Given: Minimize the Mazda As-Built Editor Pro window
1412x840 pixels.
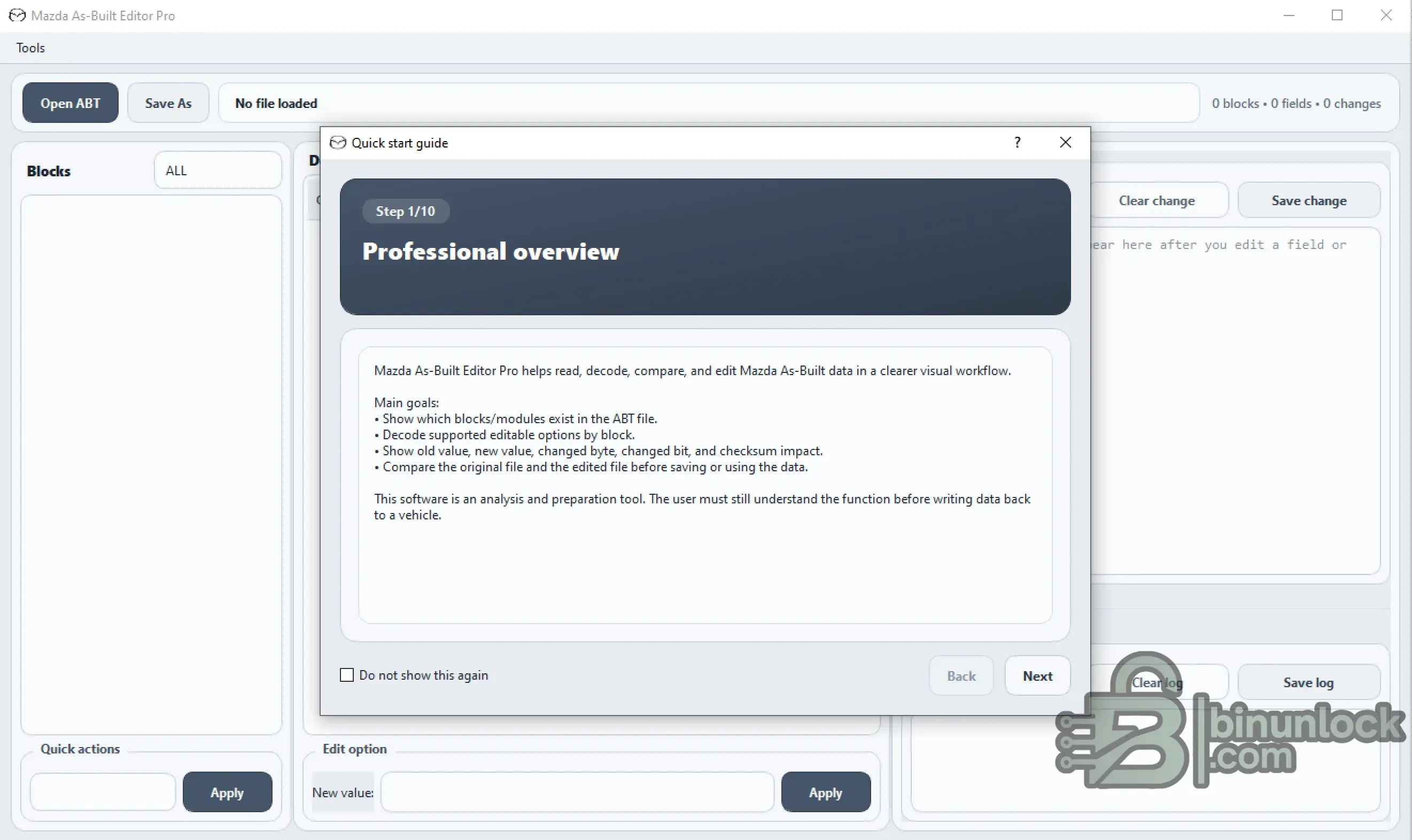Looking at the screenshot, I should coord(1289,15).
